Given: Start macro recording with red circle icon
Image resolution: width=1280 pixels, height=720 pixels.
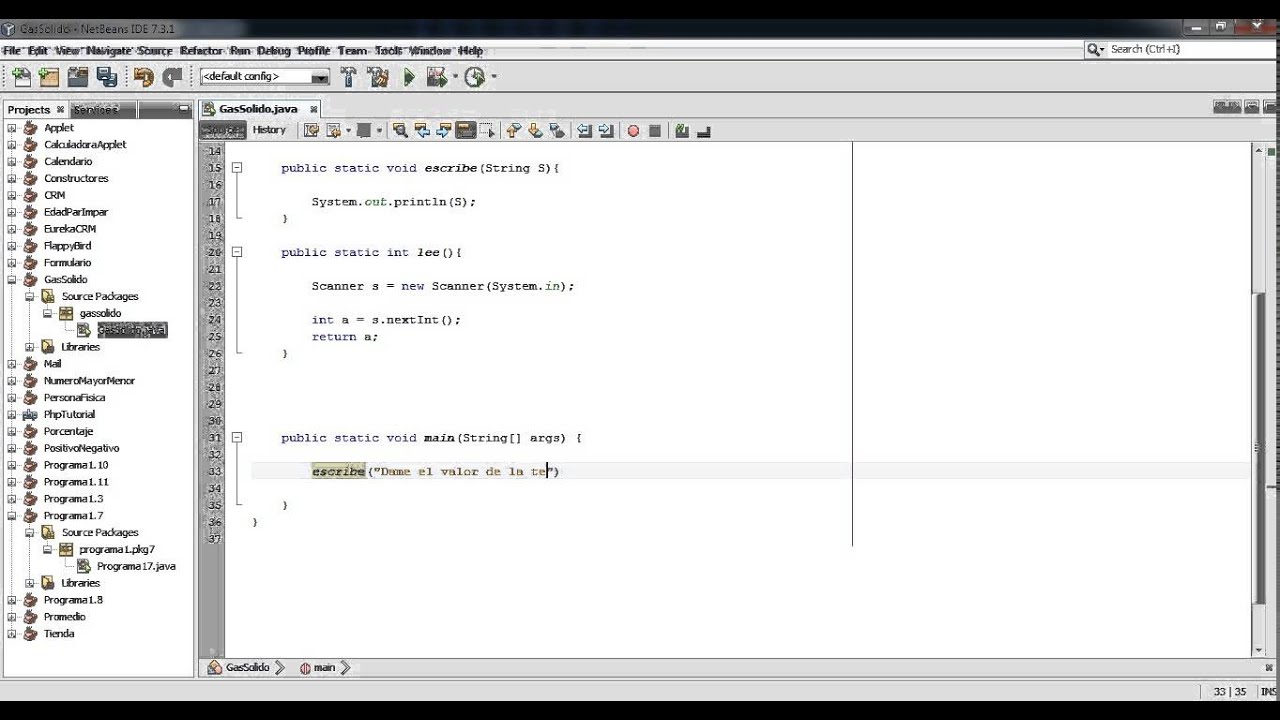Looking at the screenshot, I should pos(633,130).
